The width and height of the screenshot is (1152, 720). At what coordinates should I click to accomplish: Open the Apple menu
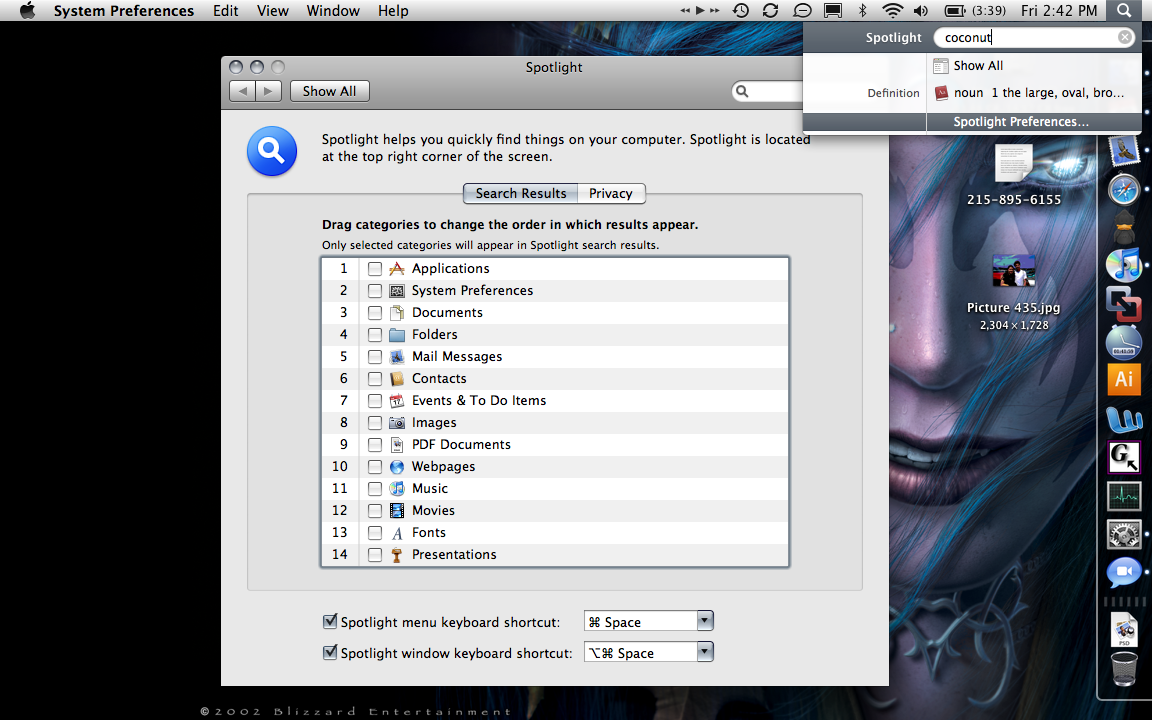[27, 10]
